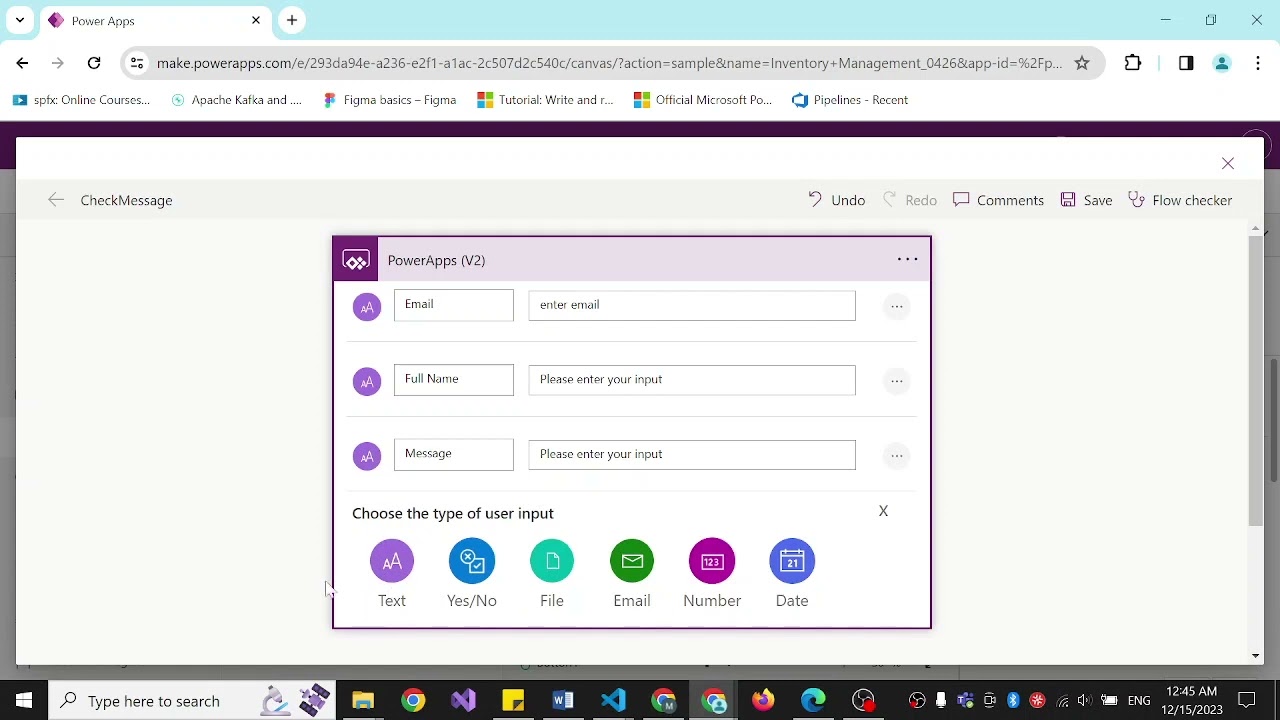
Task: Choose the Yes/No input type icon
Action: tap(472, 561)
